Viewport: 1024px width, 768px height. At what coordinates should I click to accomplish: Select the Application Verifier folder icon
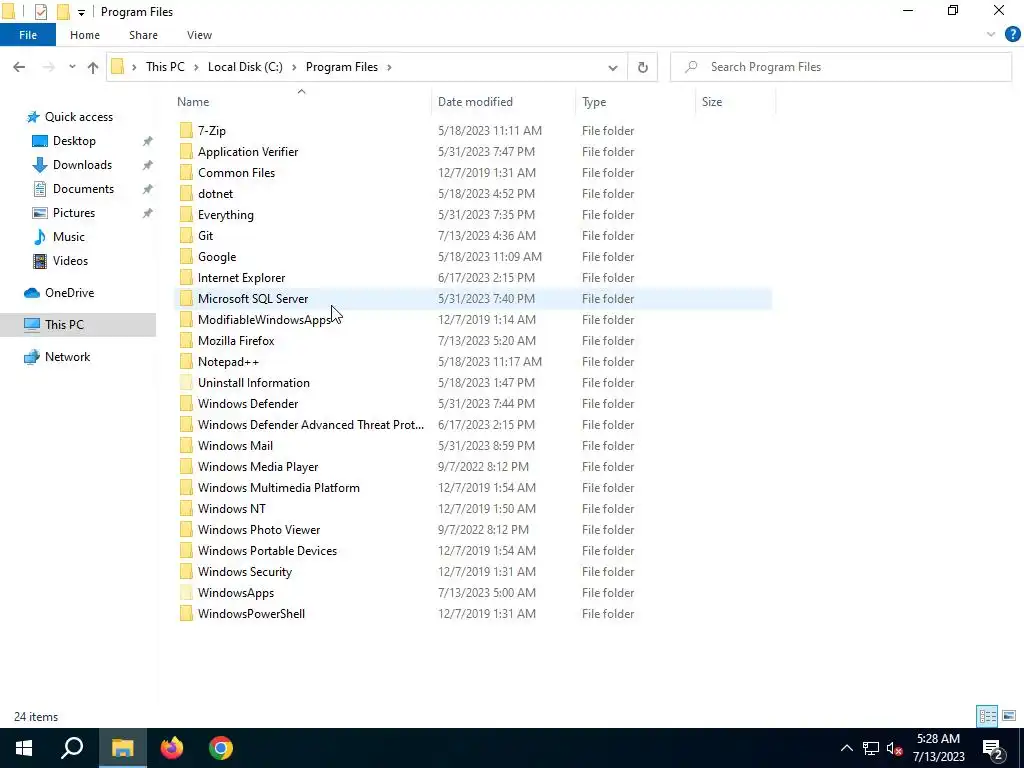click(x=186, y=152)
